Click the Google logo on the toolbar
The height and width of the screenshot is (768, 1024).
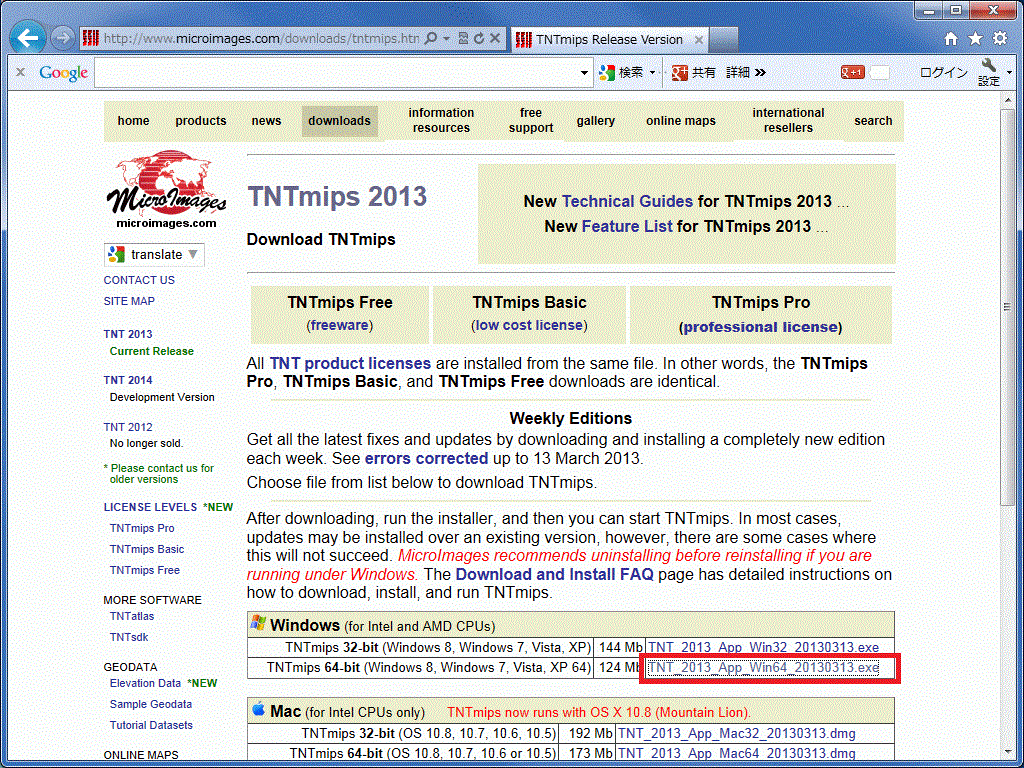tap(63, 72)
